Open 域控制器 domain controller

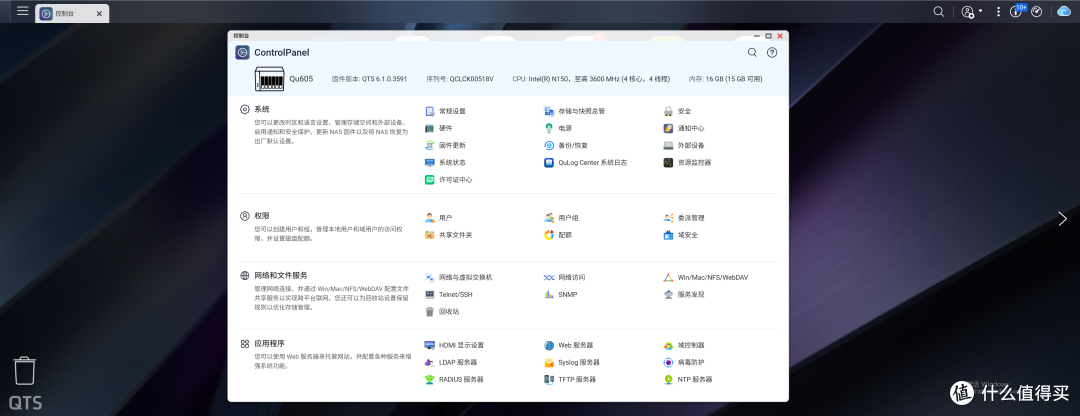coord(684,345)
